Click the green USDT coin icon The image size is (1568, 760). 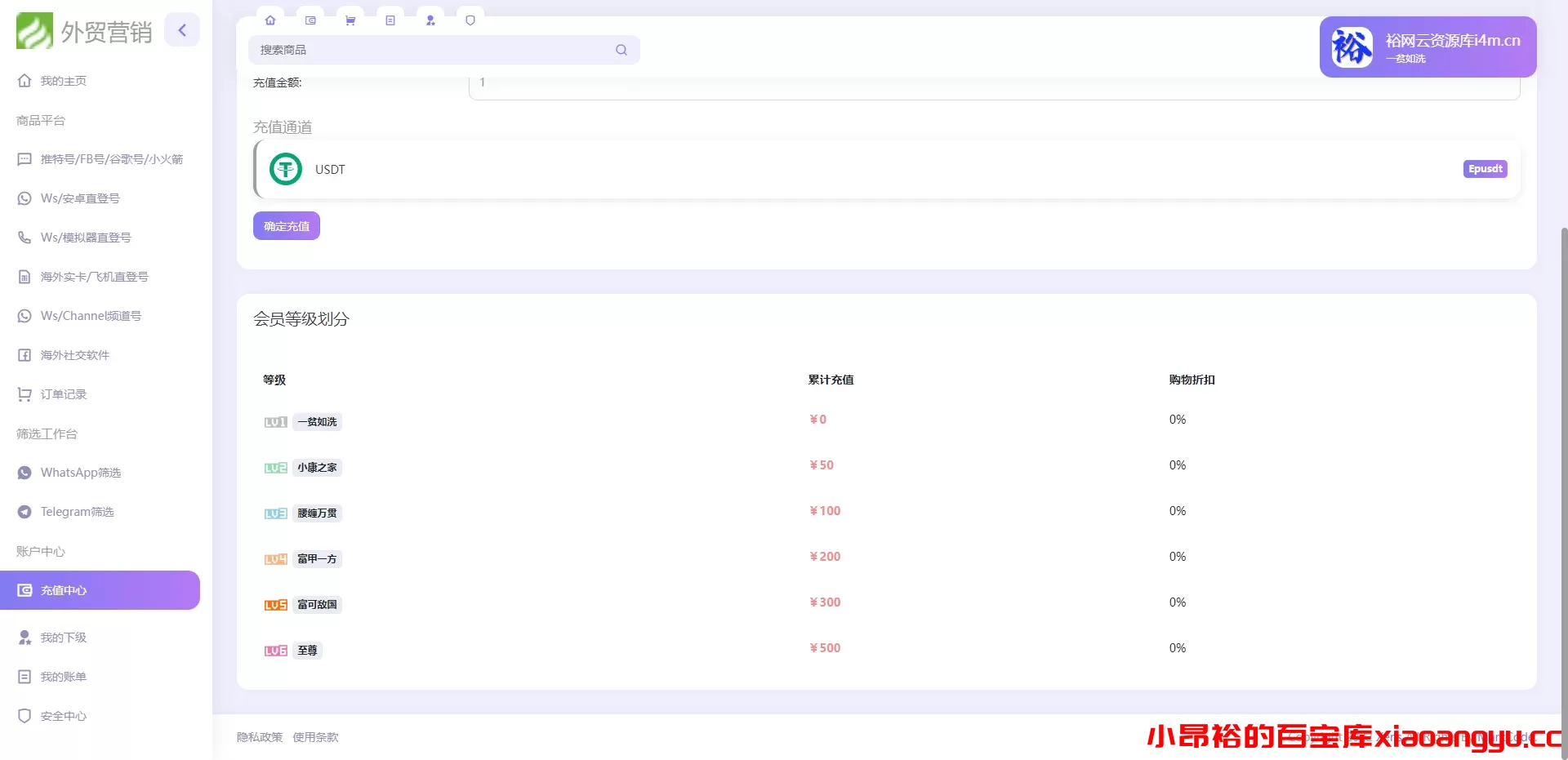286,170
